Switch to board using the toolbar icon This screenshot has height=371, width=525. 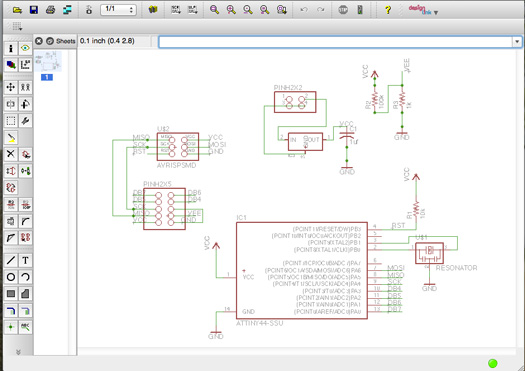[89, 10]
